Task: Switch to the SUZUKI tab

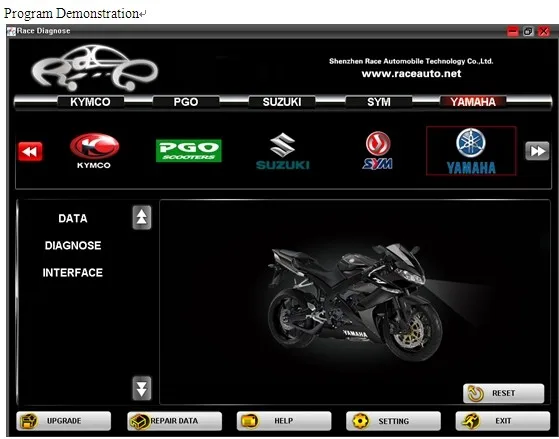Action: point(282,102)
